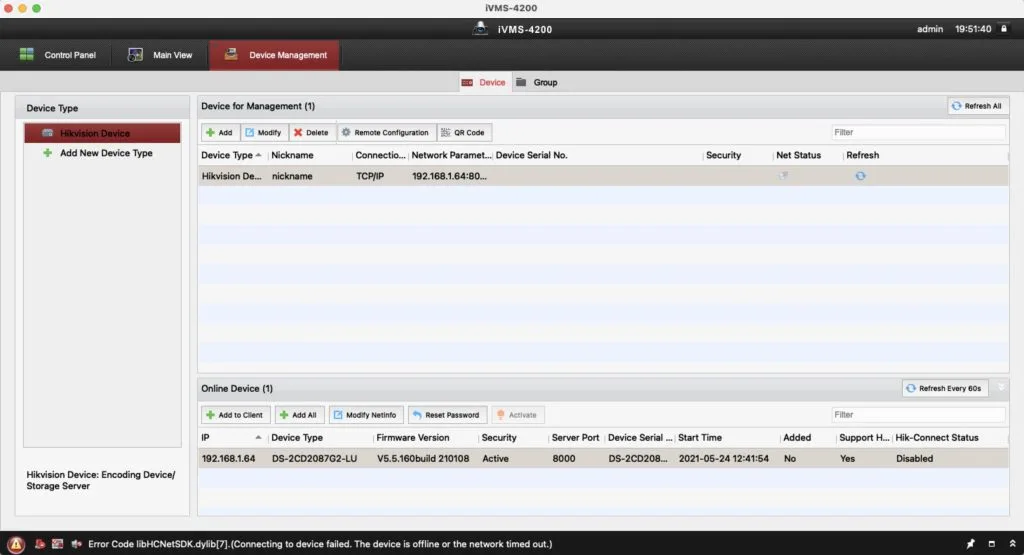Viewport: 1024px width, 555px height.
Task: Click the Disabled Hik-Connect status cell
Action: pos(914,458)
